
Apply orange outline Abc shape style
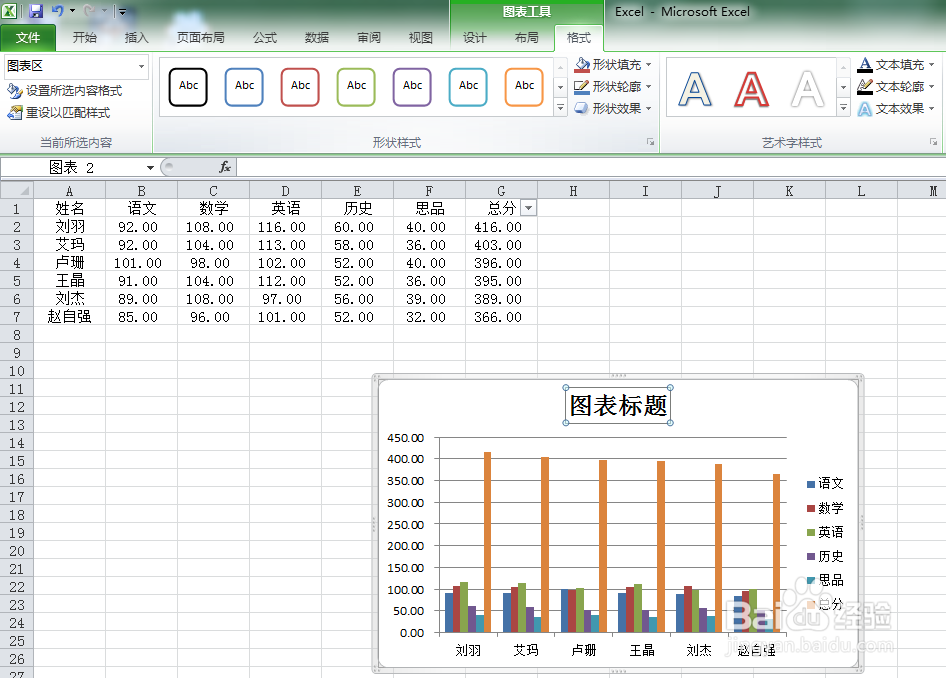click(524, 87)
